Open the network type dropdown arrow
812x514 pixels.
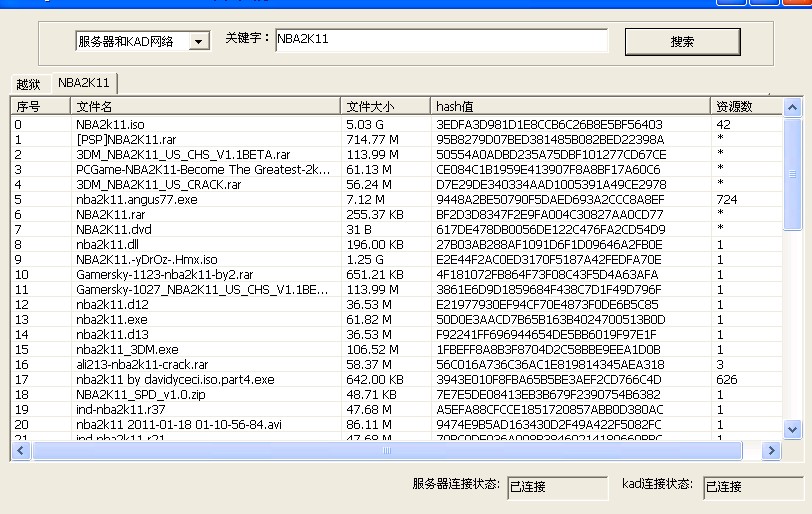[199, 41]
